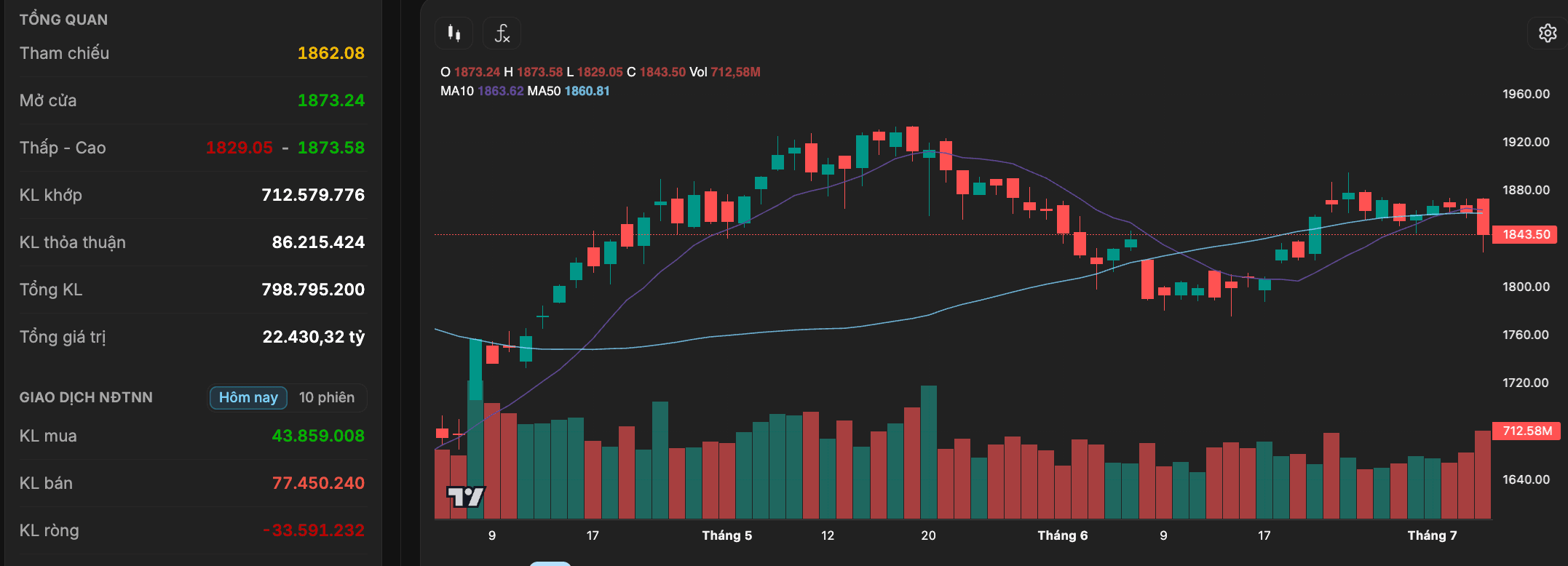Click the 1960.00 price axis label
This screenshot has width=1568, height=566.
point(1526,94)
